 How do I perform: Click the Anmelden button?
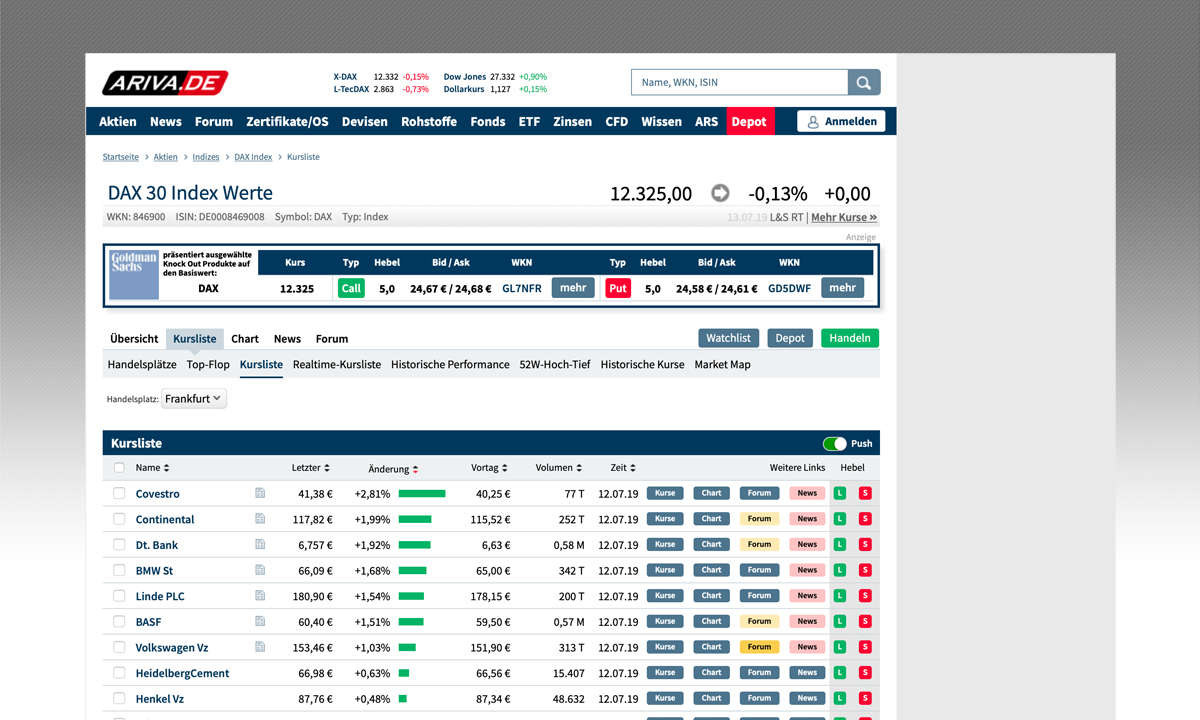coord(841,121)
